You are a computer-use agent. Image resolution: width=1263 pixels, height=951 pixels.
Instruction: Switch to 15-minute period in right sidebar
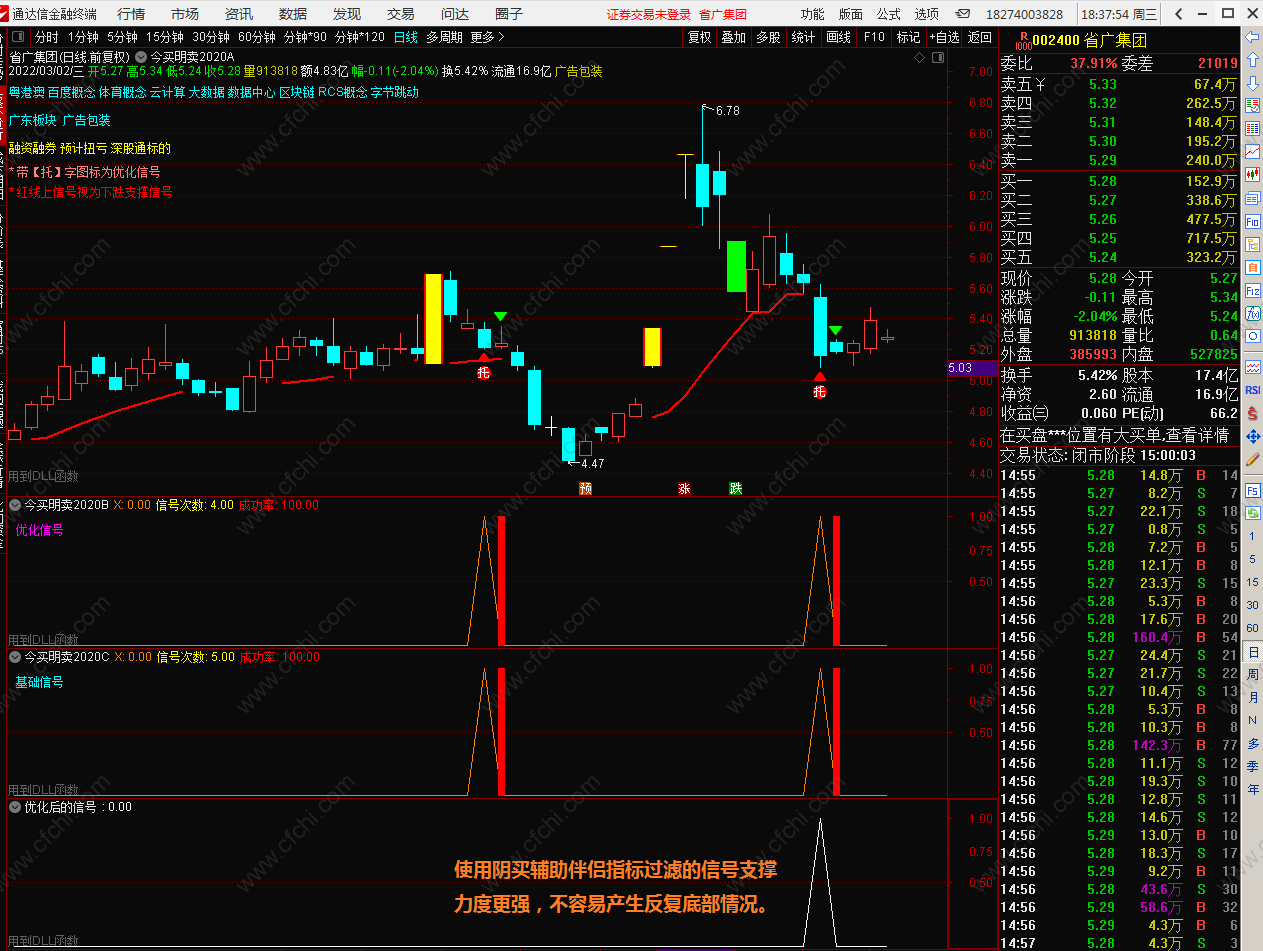1252,581
